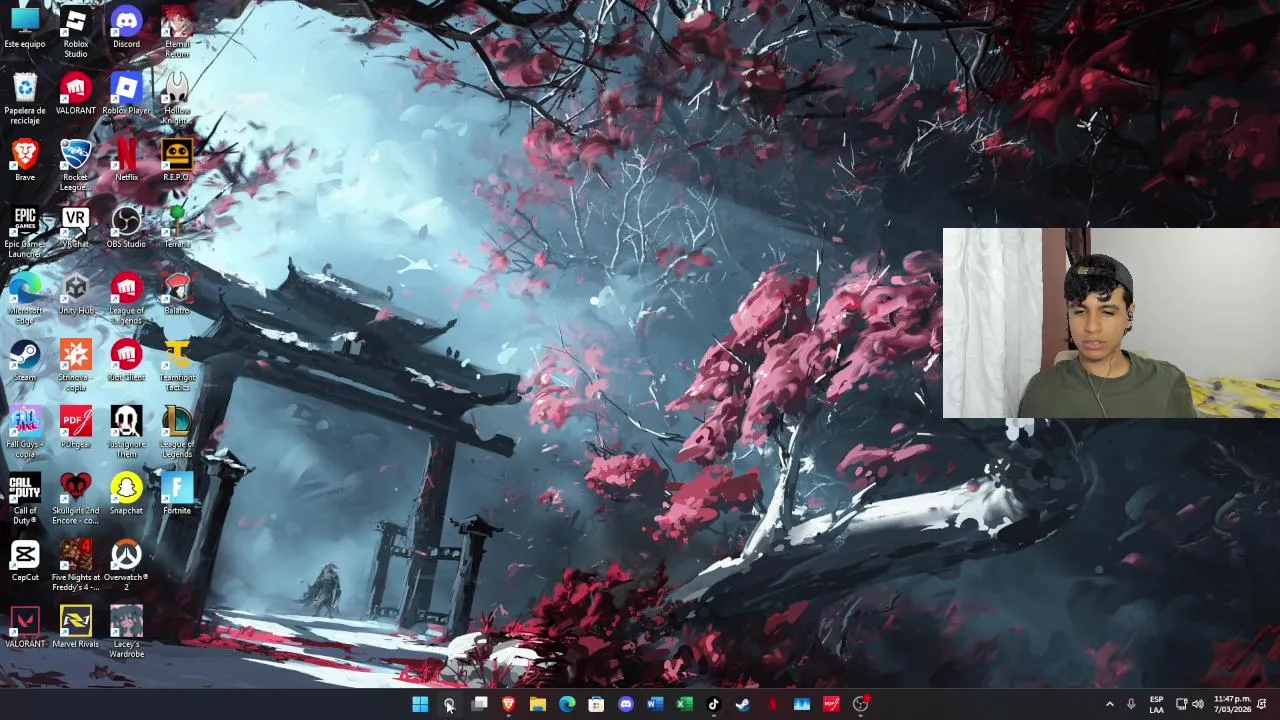Select the Five Nights at Freddy's 4 shortcut
This screenshot has width=1280, height=720.
(x=76, y=565)
